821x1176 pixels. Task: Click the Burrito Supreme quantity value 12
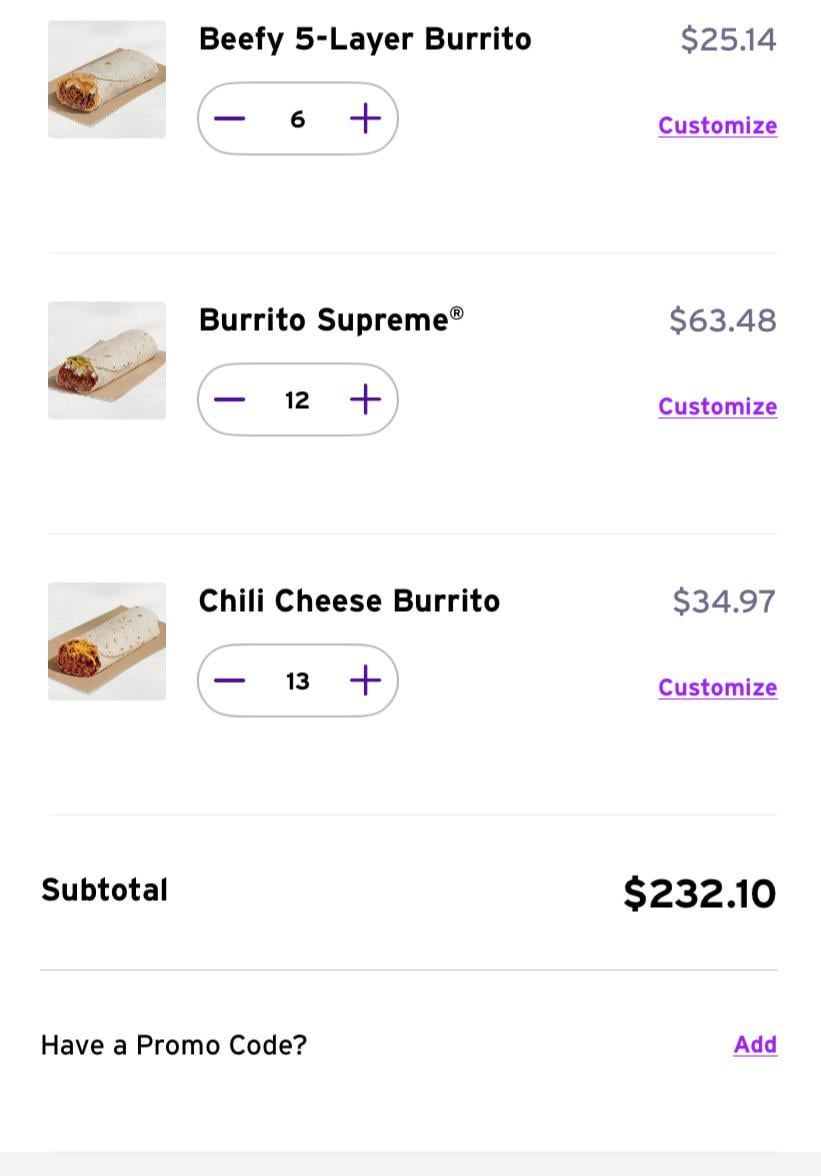click(x=297, y=401)
